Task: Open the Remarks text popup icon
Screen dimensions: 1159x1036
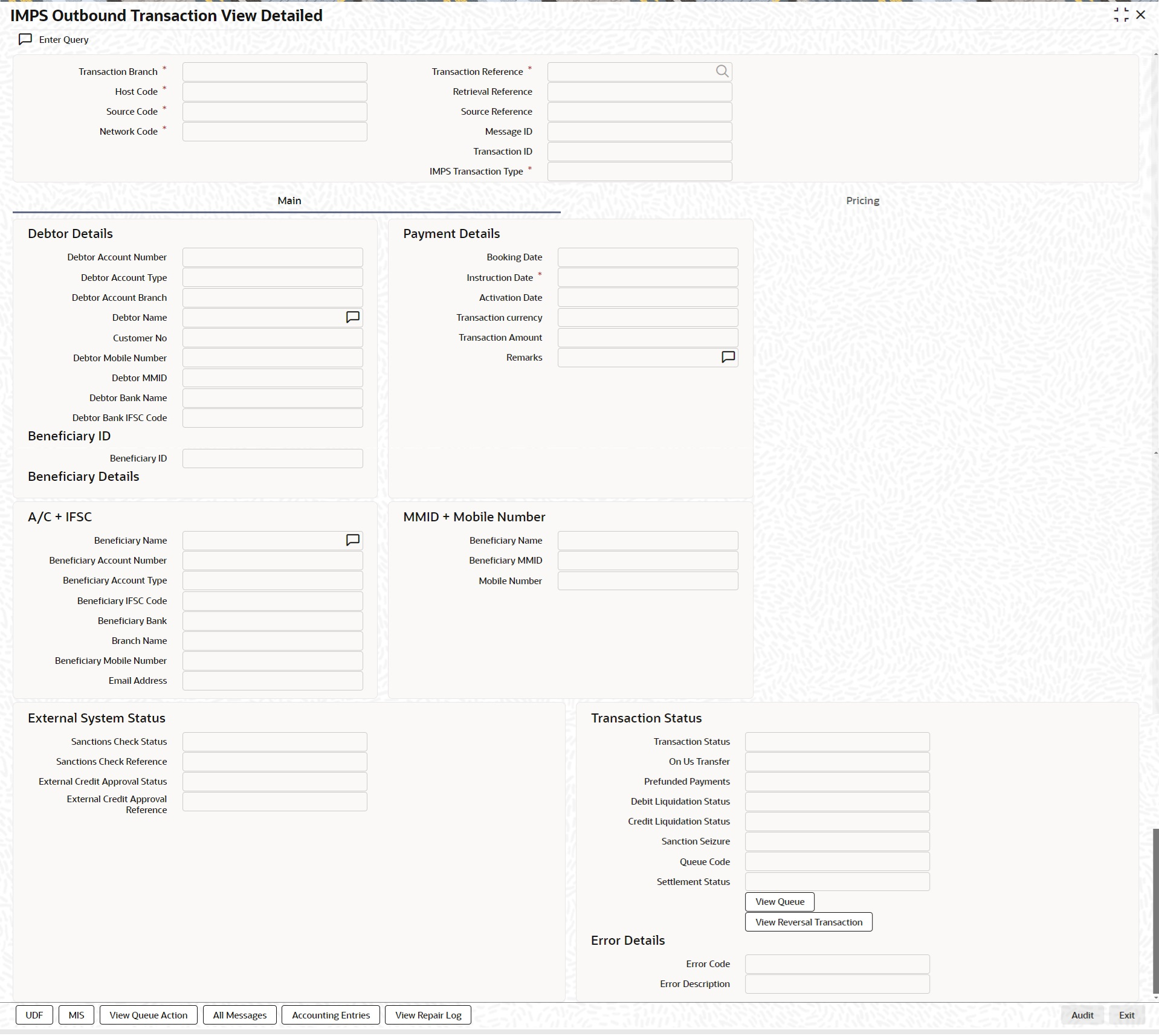Action: click(728, 357)
